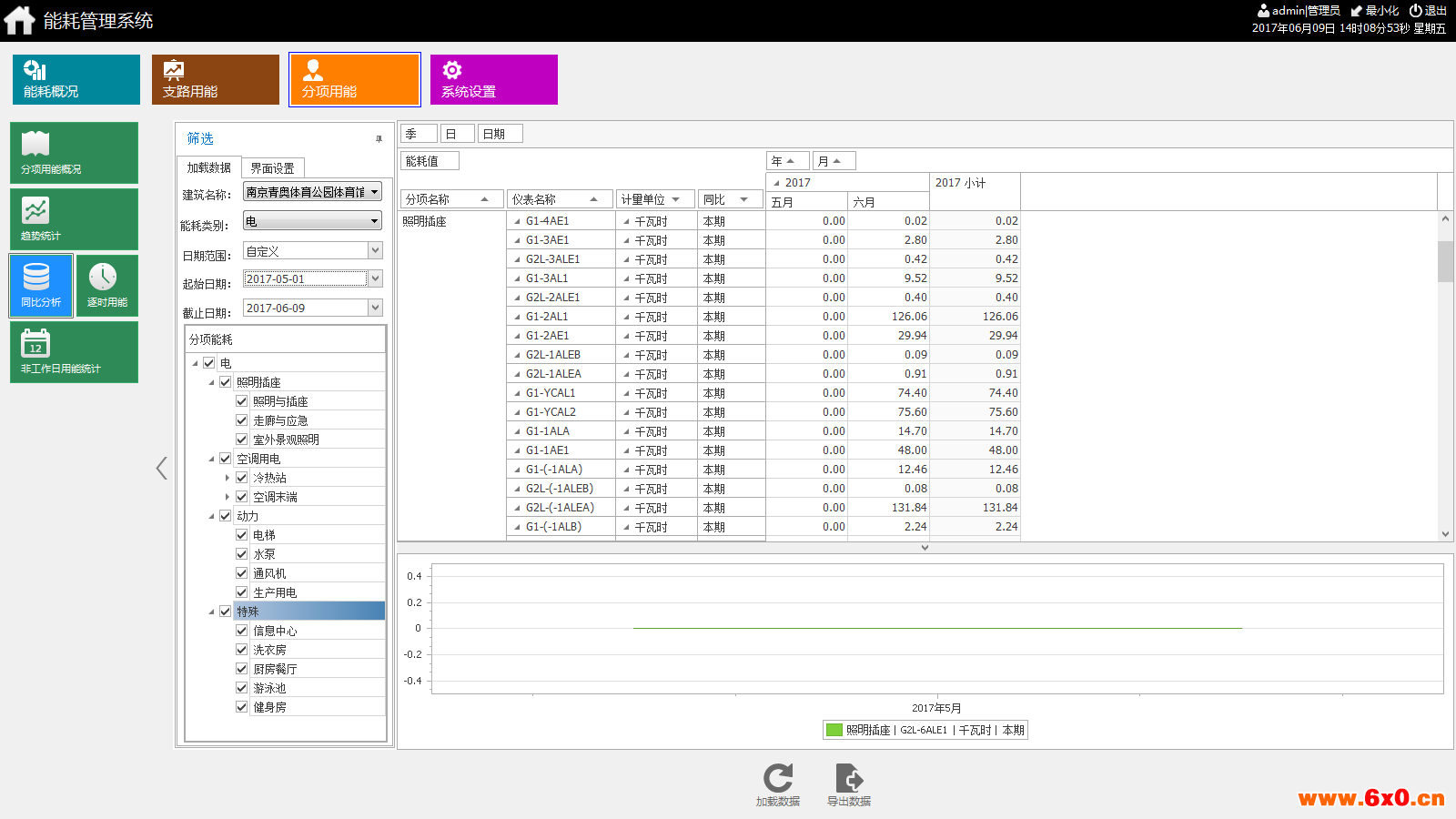
Task: Uncheck the 走廊与应急 checkbox
Action: click(242, 420)
